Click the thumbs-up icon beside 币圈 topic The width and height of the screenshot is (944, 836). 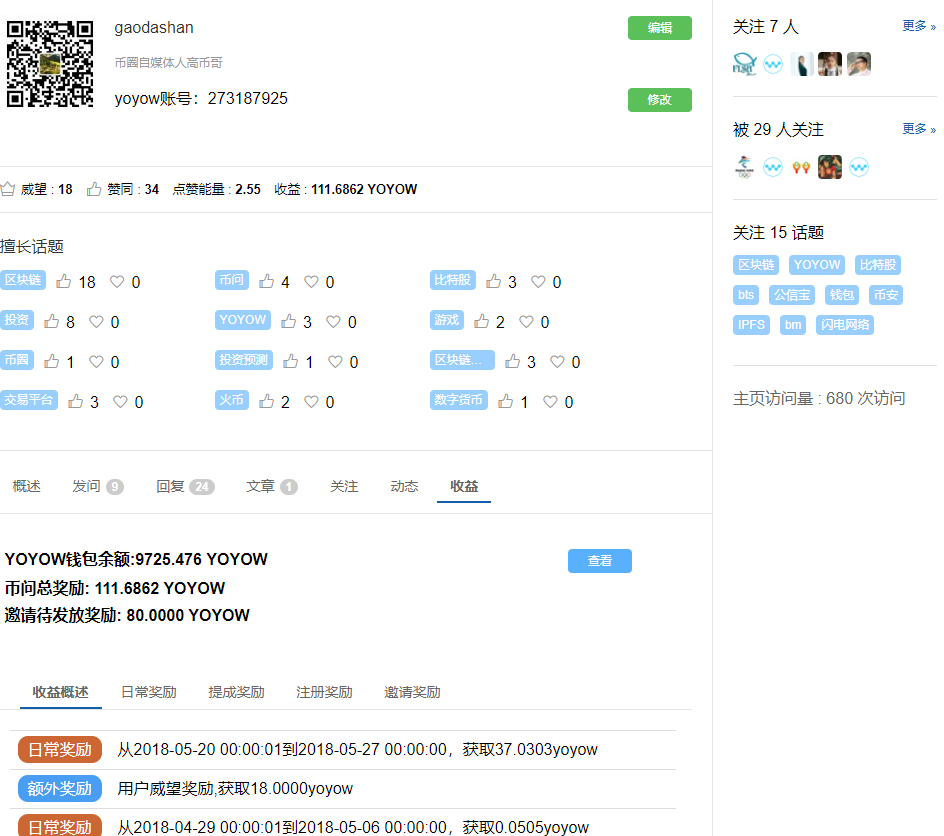click(x=52, y=361)
